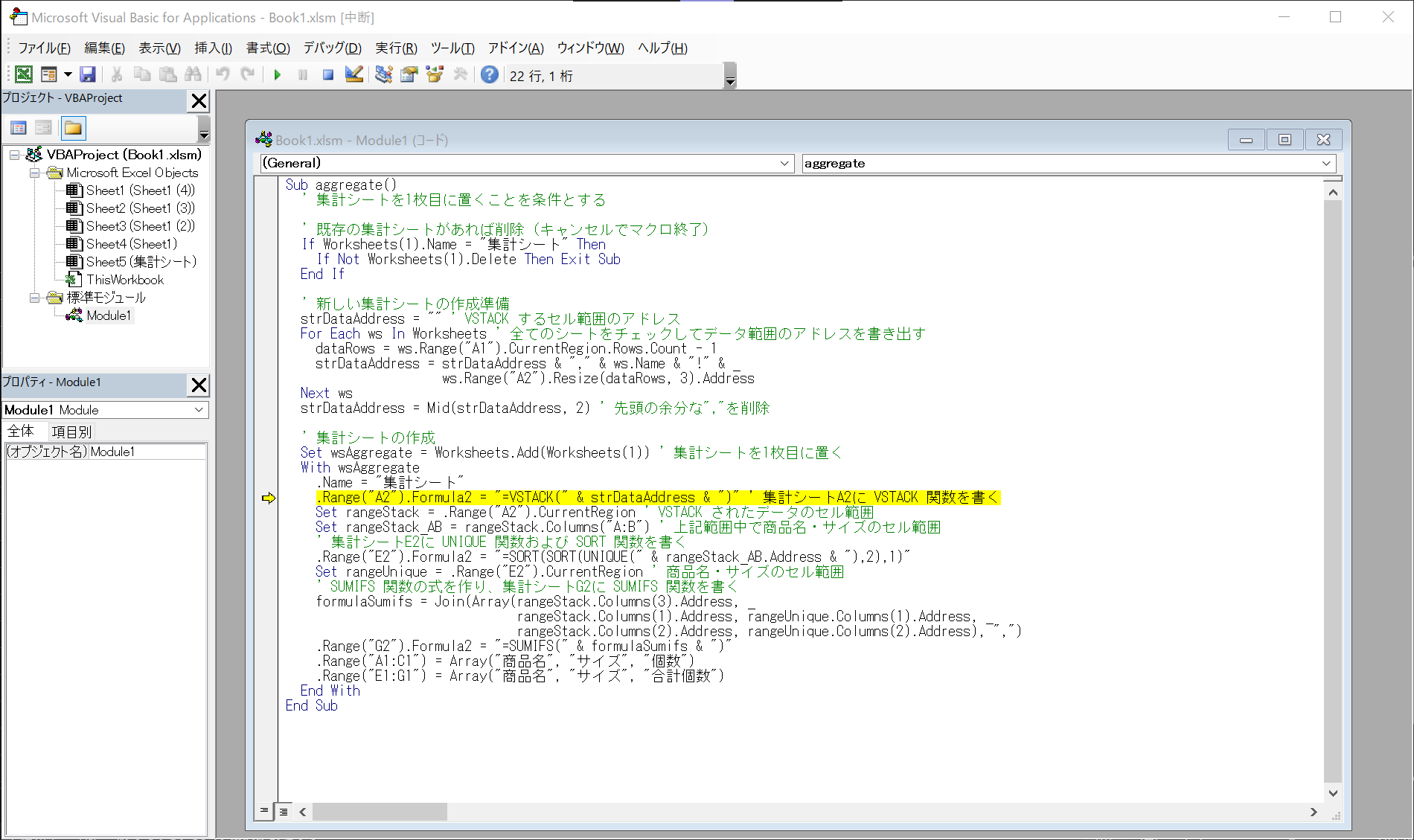Open the 実行(R) menu

pos(396,48)
